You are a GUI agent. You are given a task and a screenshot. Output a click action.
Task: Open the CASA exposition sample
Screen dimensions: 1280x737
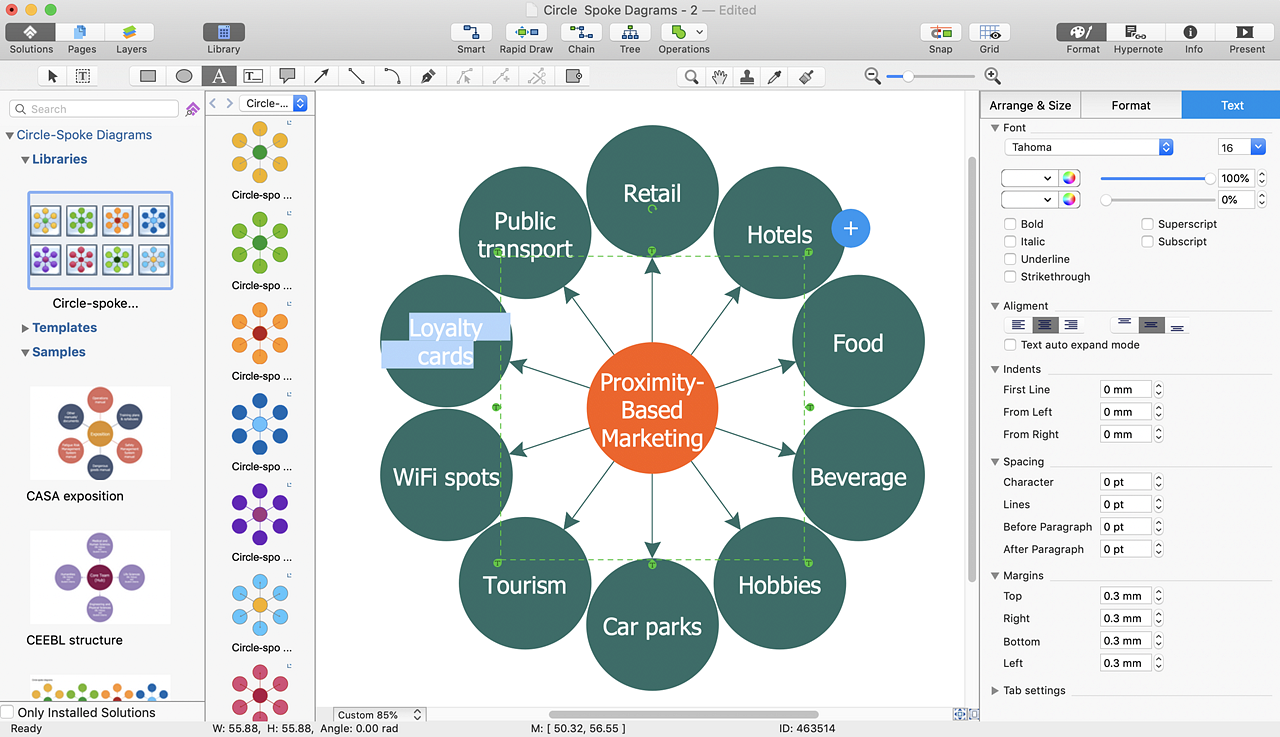(x=100, y=433)
